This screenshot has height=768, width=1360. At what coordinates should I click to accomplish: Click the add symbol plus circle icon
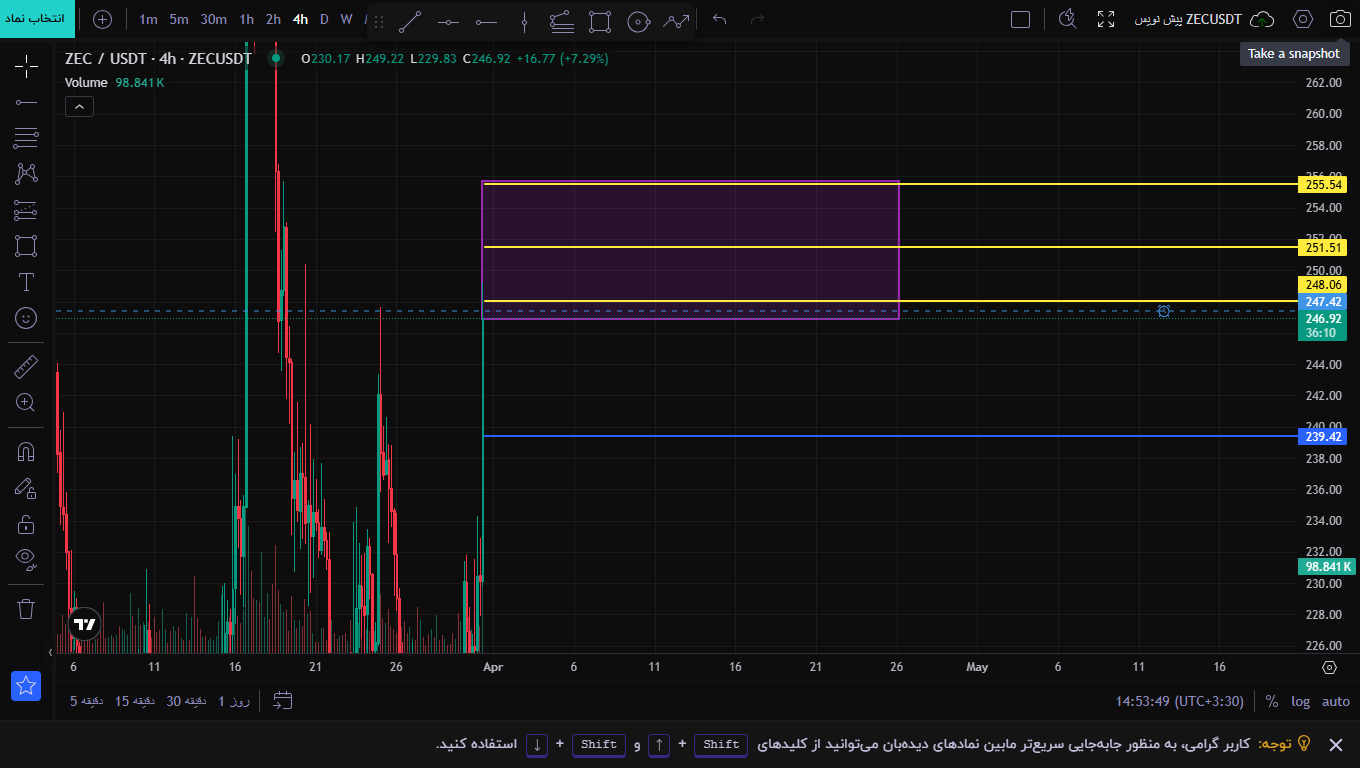102,19
